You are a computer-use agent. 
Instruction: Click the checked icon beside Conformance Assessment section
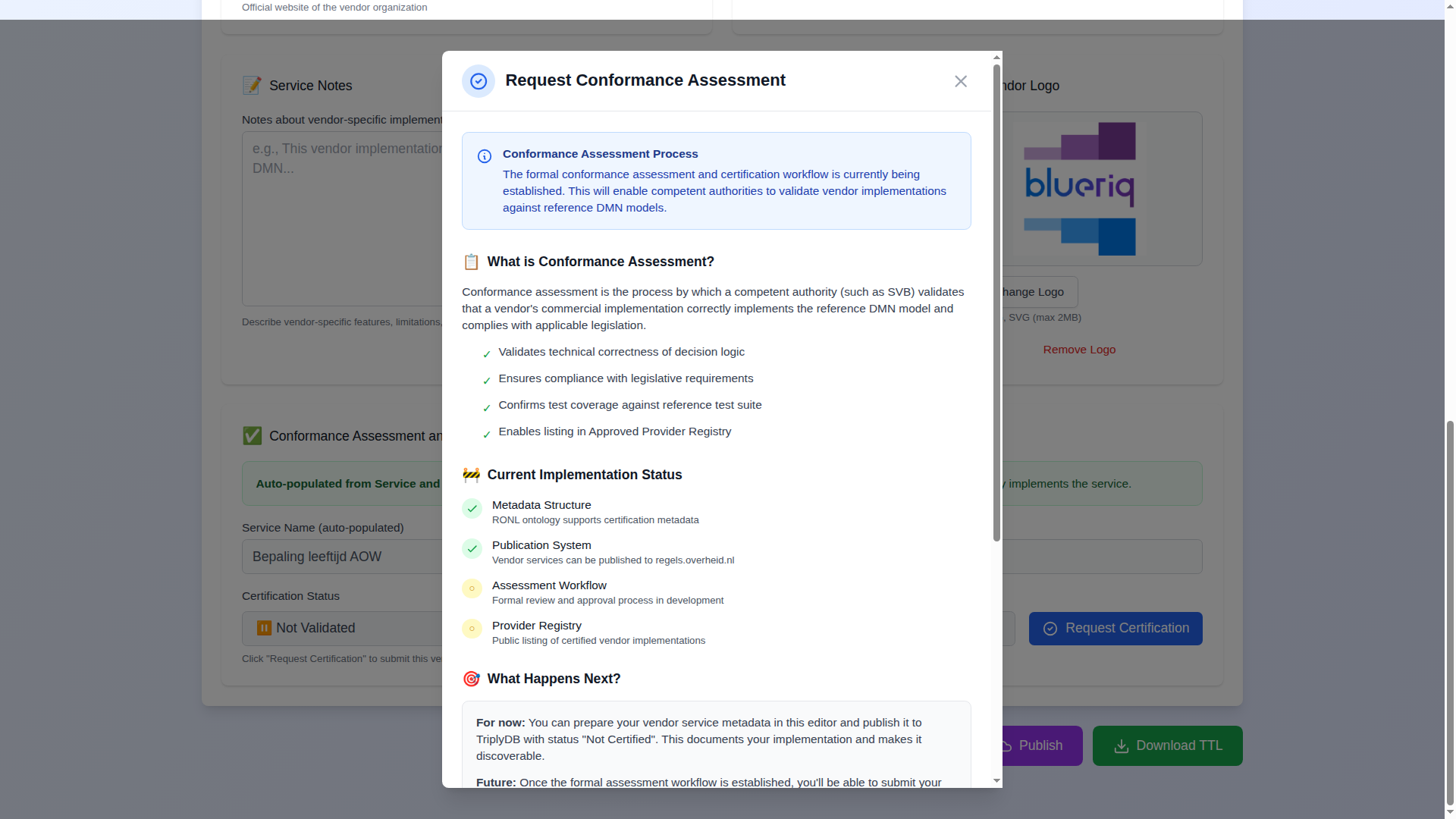point(252,435)
